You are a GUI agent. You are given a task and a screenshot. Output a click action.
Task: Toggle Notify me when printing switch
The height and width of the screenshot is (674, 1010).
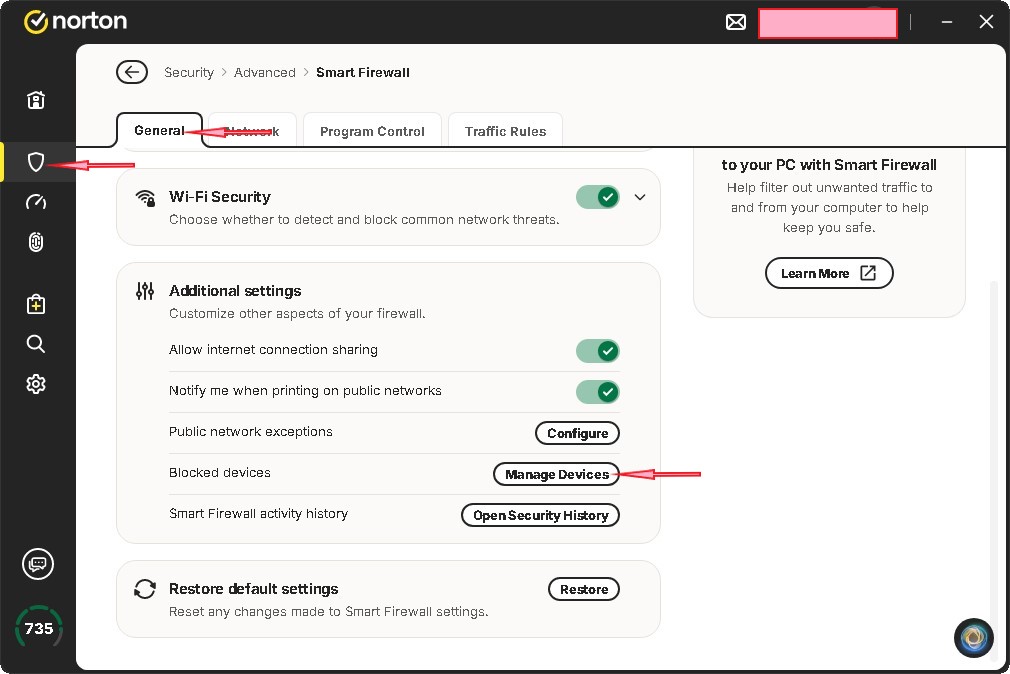[x=598, y=392]
